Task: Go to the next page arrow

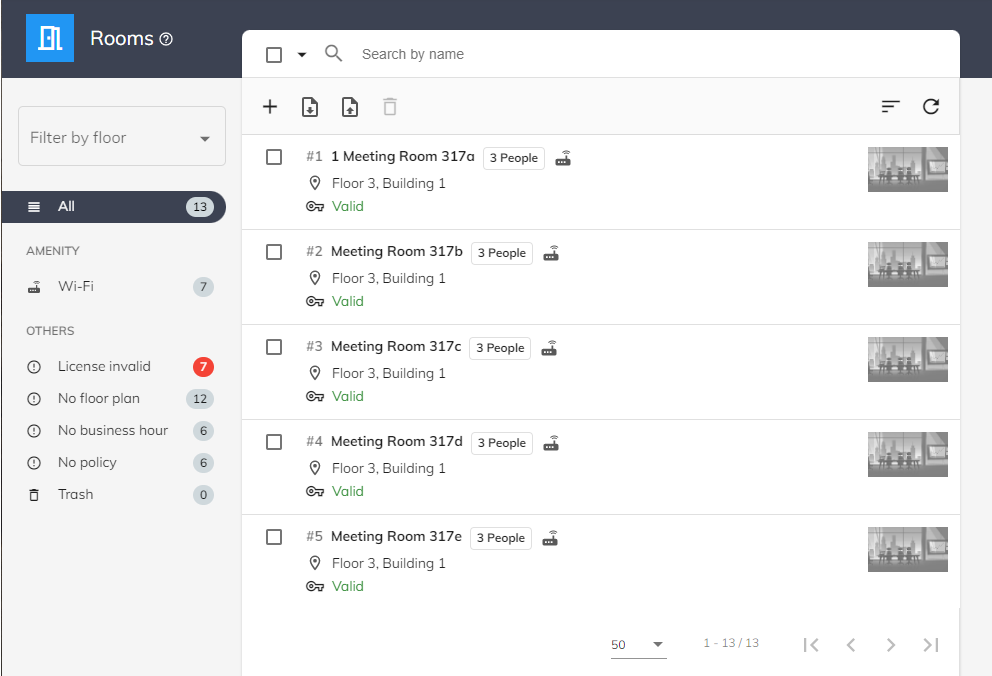Action: [x=891, y=645]
